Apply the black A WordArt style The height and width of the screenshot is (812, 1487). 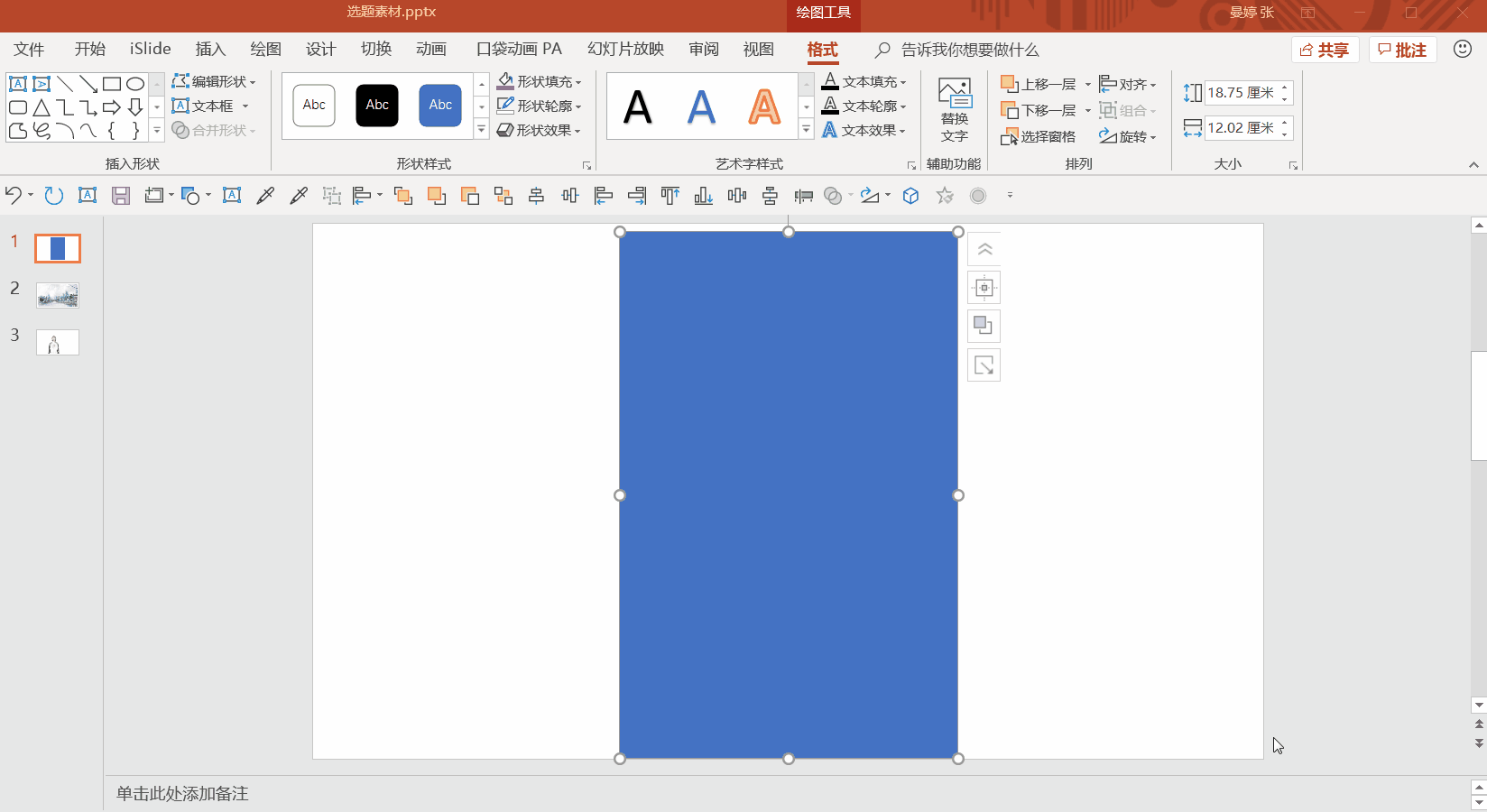pyautogui.click(x=638, y=107)
